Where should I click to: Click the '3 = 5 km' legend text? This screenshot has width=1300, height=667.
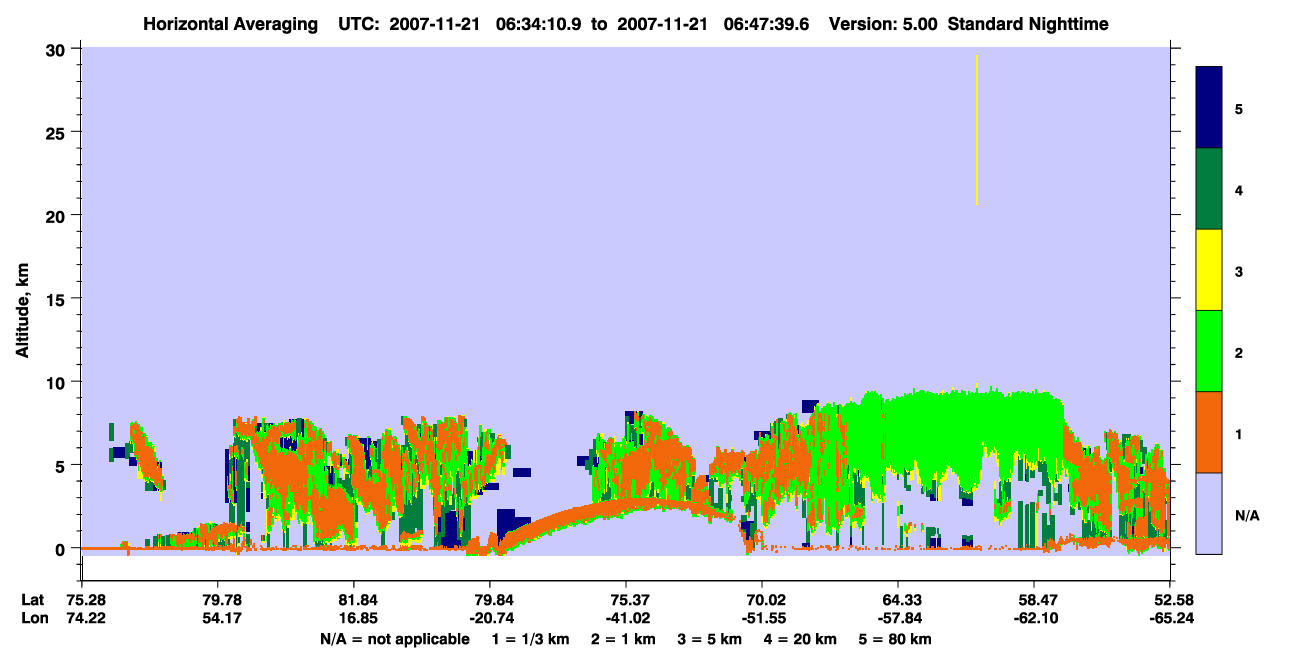point(711,639)
